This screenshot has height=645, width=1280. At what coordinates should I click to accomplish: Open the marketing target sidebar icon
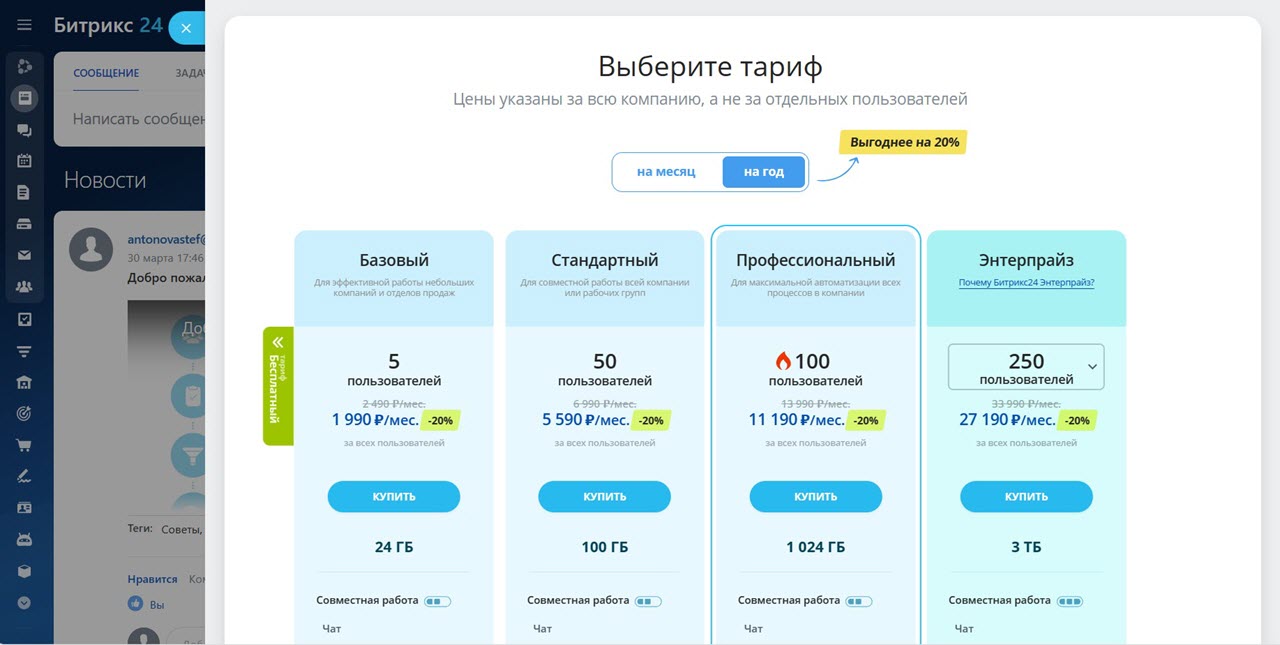pyautogui.click(x=24, y=414)
